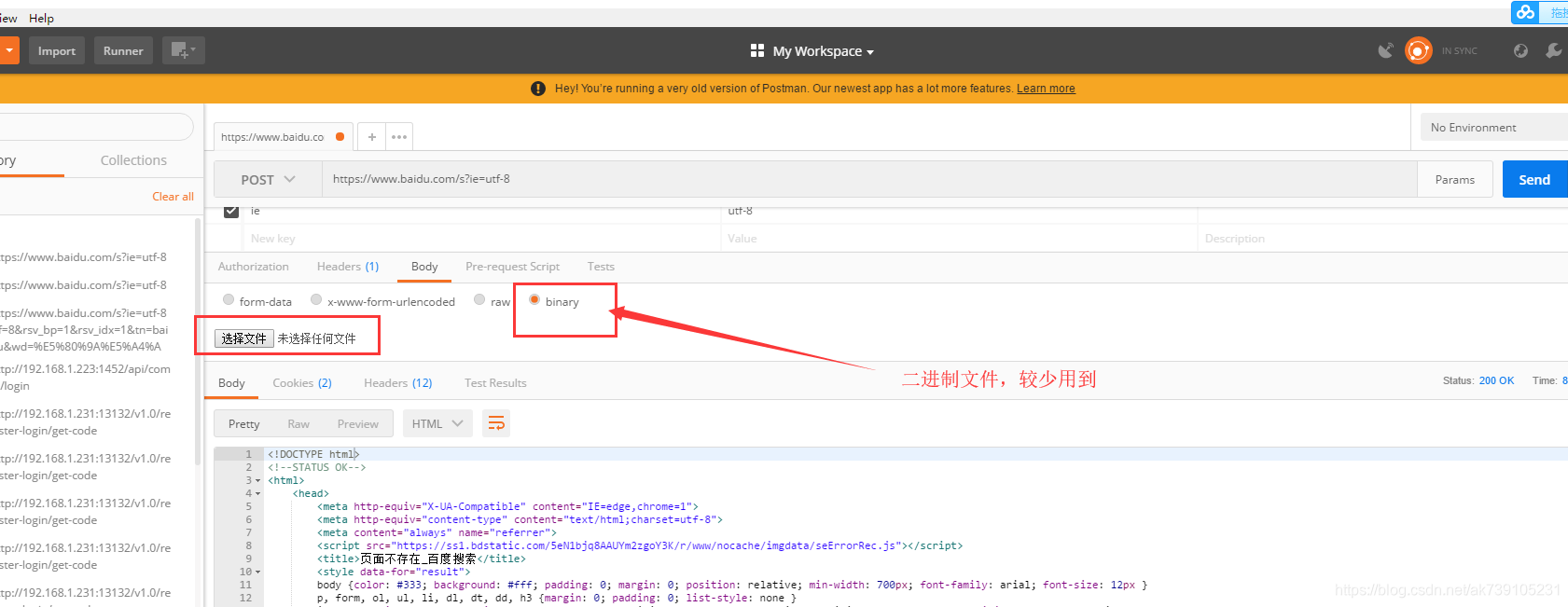
Task: Toggle the line wrap icon in response toolbar
Action: (496, 423)
